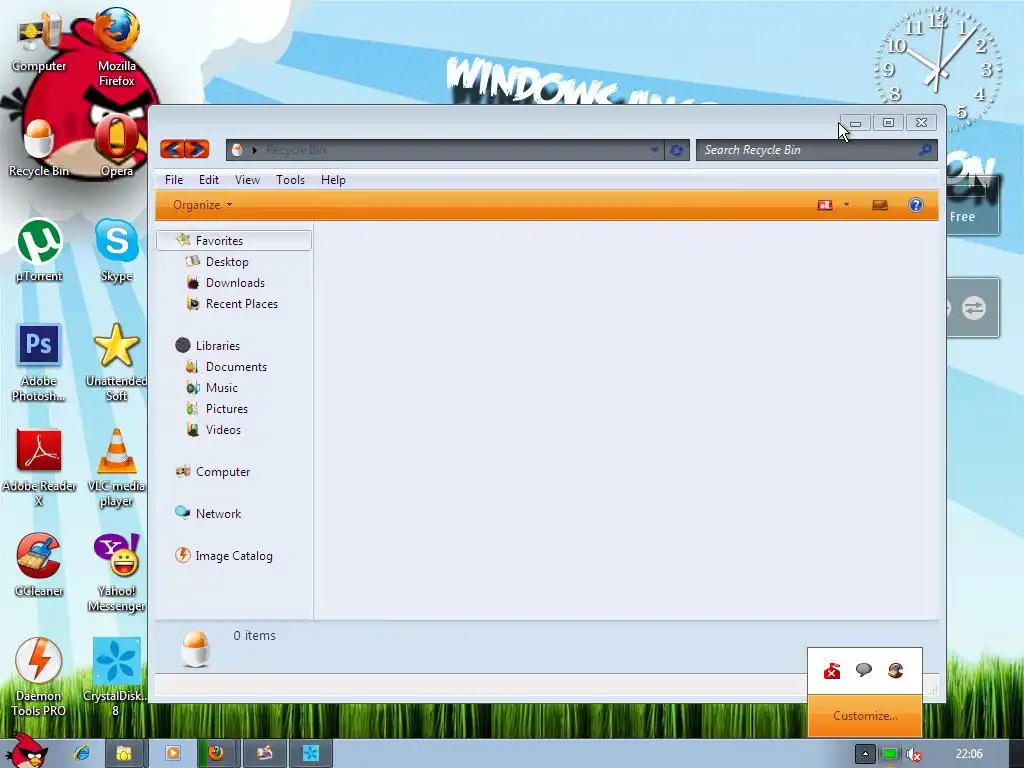Screen dimensions: 1024x768
Task: Toggle the preview pane icon
Action: pyautogui.click(x=880, y=205)
